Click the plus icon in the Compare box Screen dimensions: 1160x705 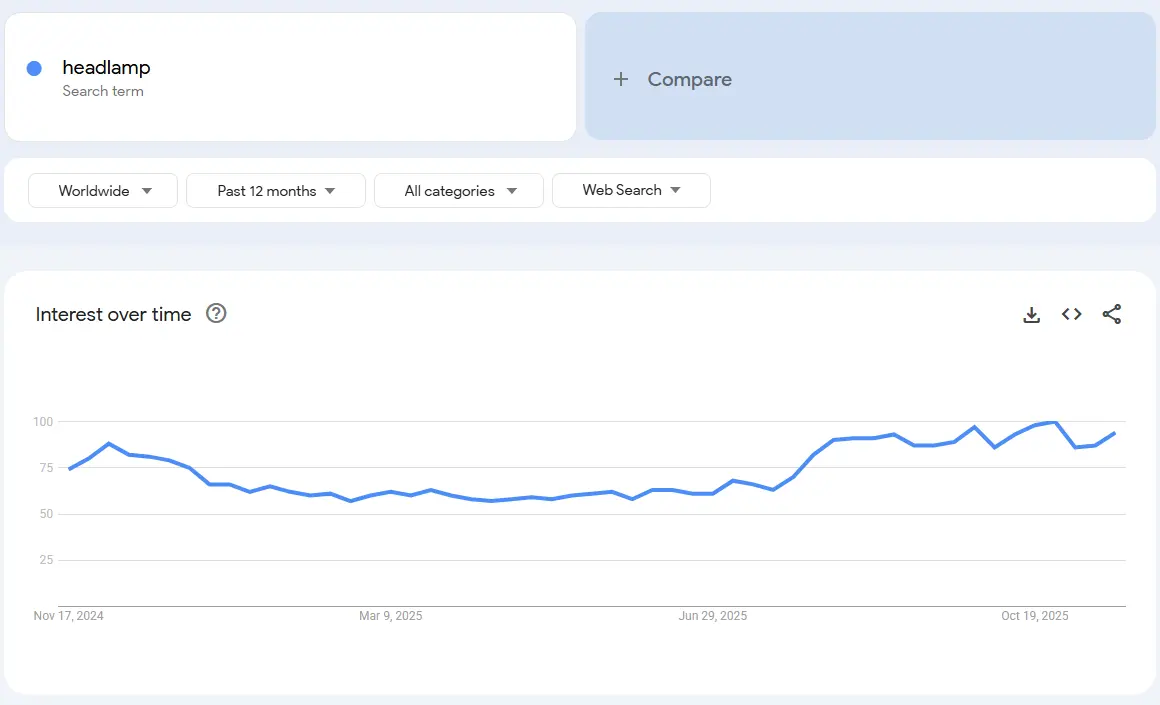coord(621,79)
